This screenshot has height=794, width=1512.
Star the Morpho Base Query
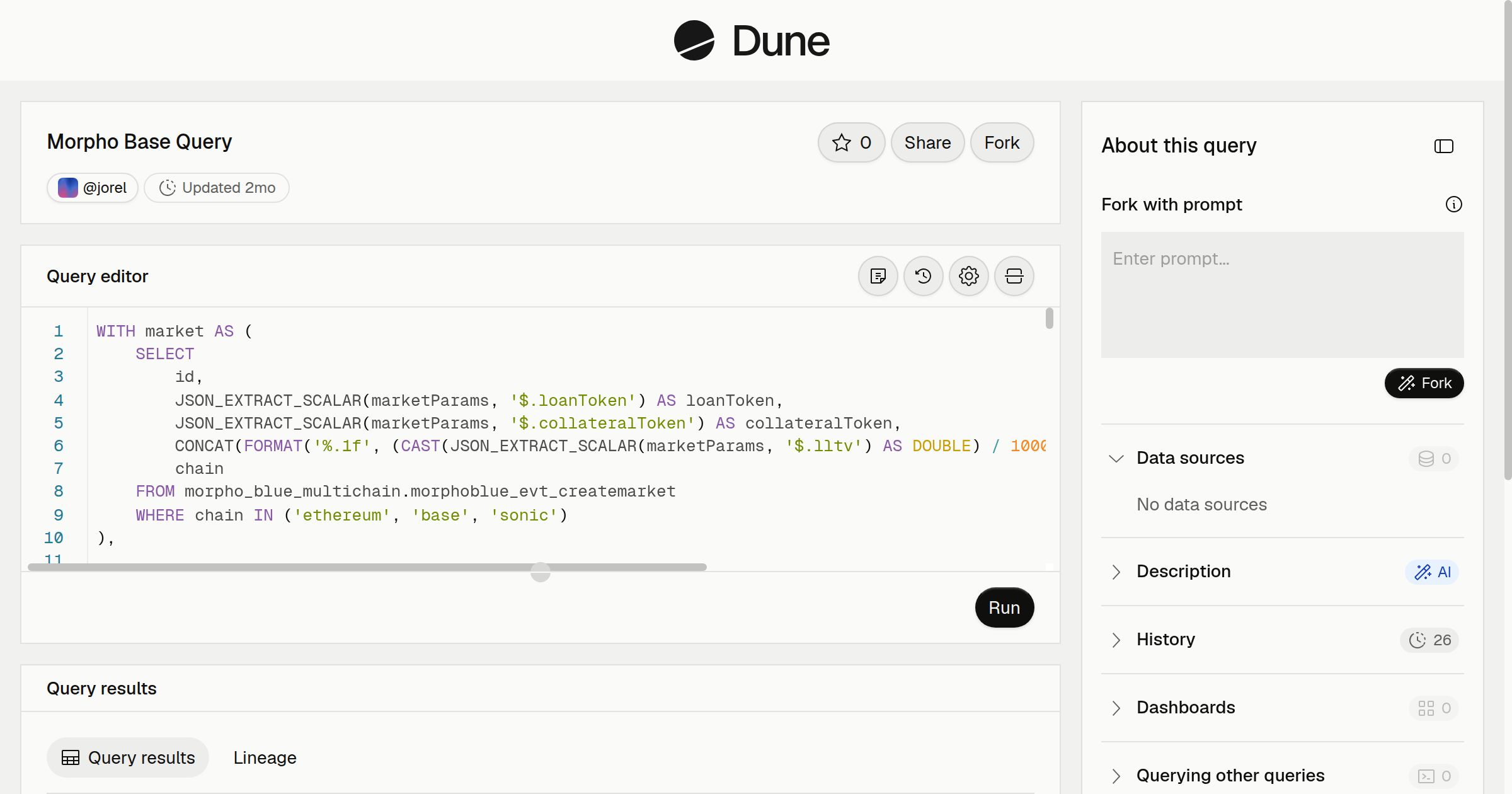coord(851,142)
